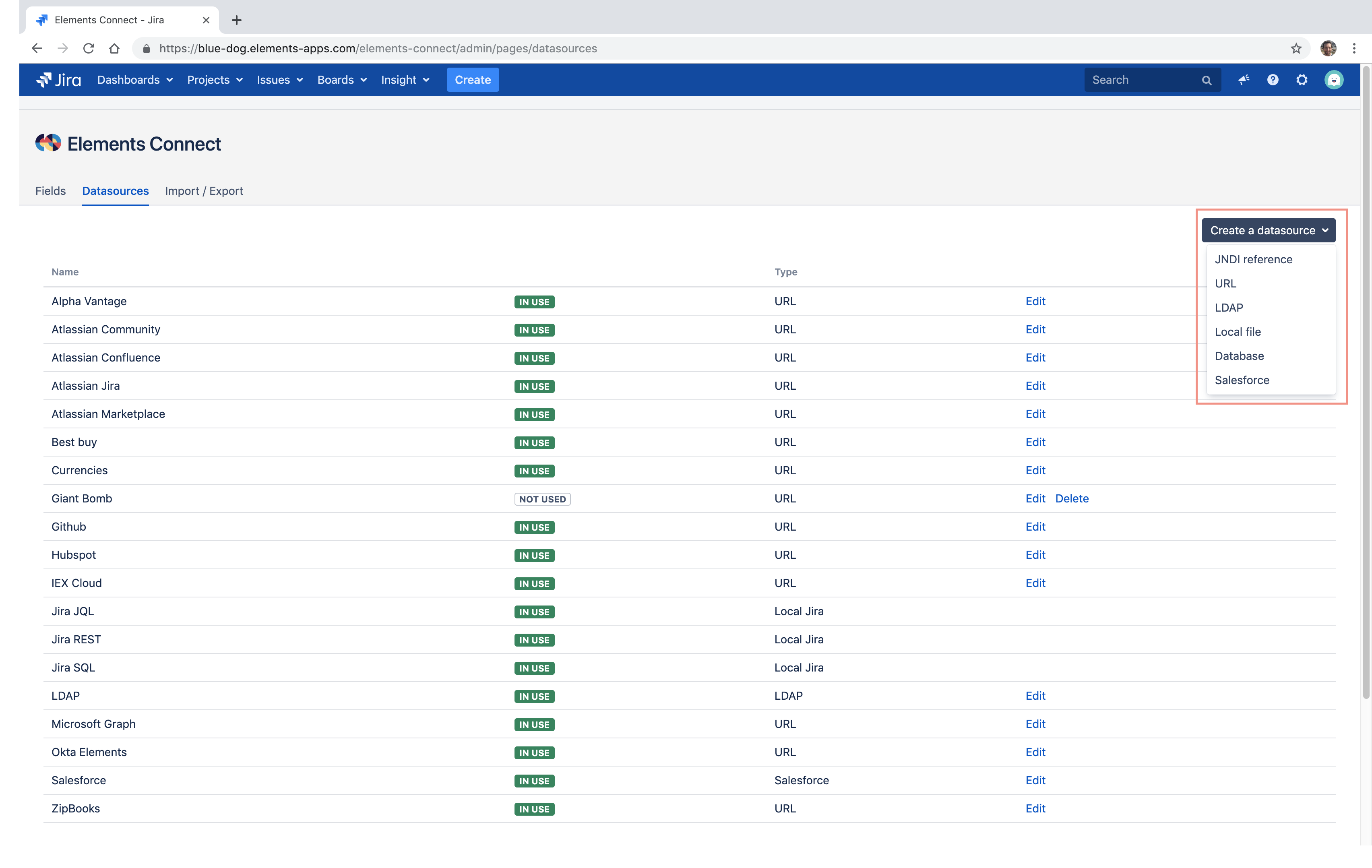Reload the page in the browser

click(x=88, y=48)
